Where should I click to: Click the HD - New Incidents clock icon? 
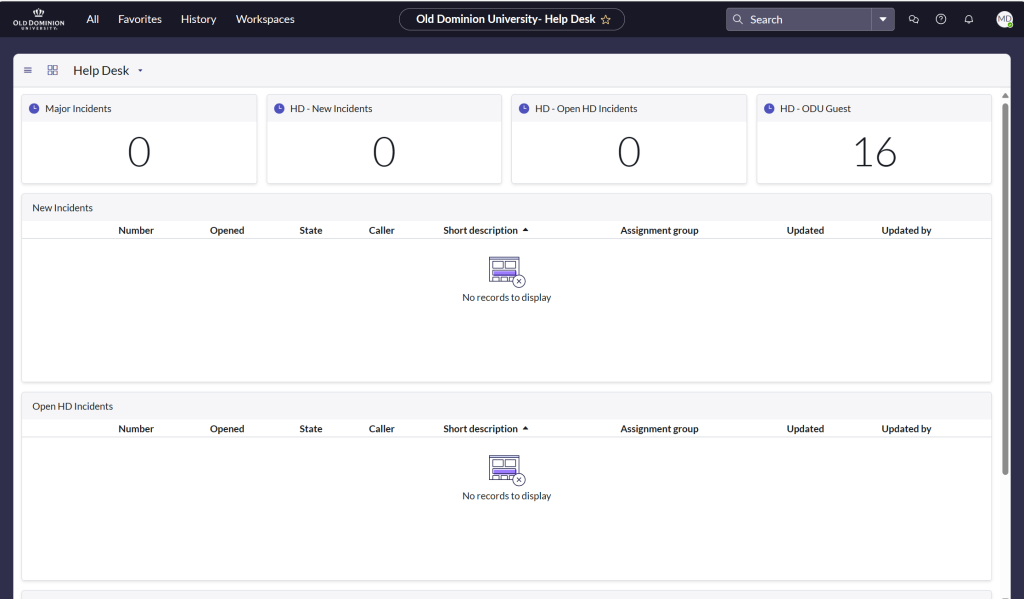tap(279, 108)
